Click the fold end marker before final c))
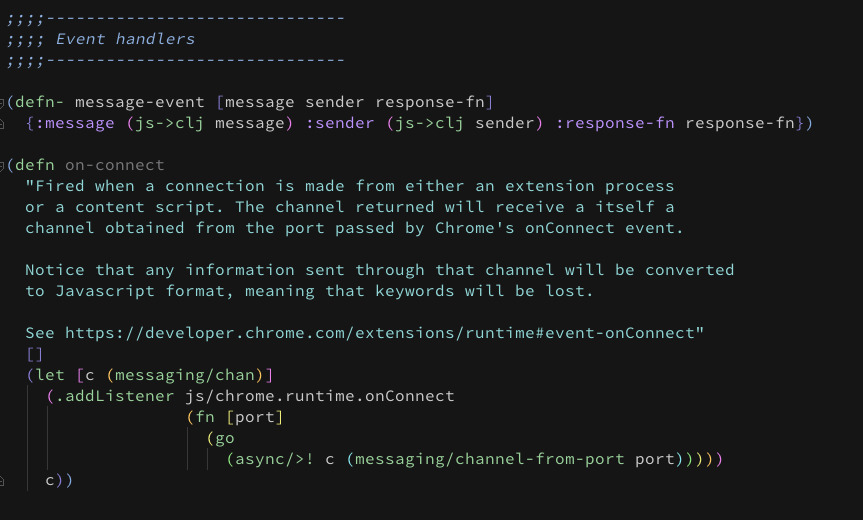Viewport: 863px width, 520px height. tap(4, 481)
